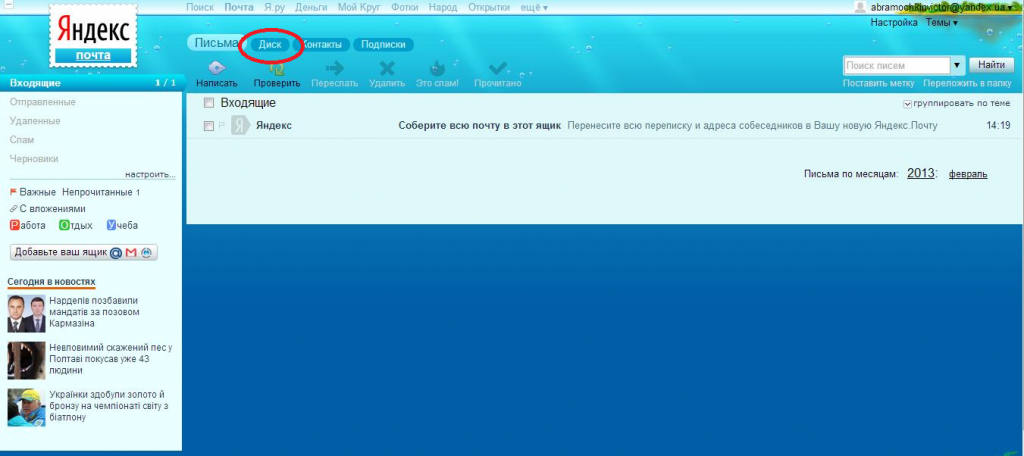Click the Удалить delete X icon
1024x456 pixels.
click(x=387, y=68)
